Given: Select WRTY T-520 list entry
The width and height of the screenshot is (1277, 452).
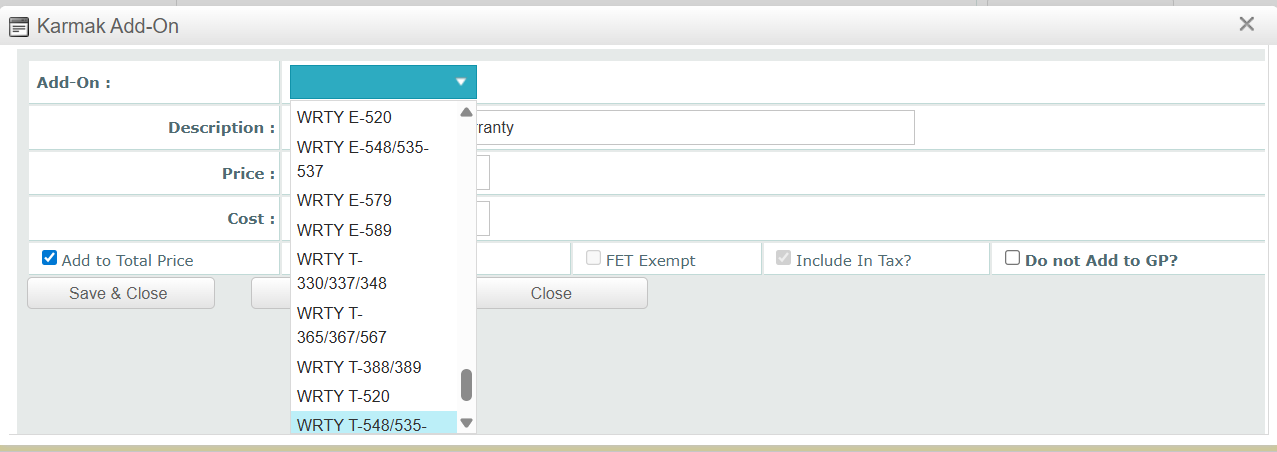Looking at the screenshot, I should point(374,396).
